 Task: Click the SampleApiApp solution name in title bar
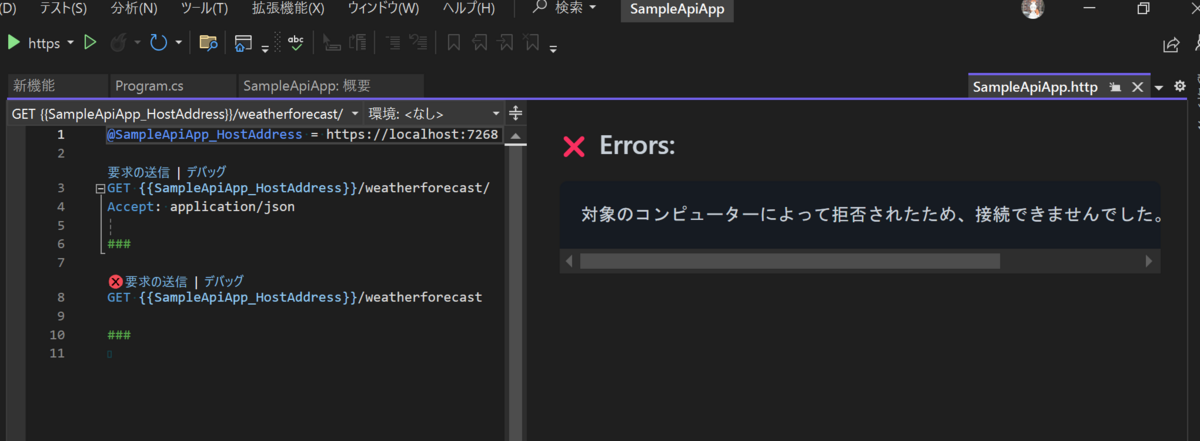[x=677, y=10]
